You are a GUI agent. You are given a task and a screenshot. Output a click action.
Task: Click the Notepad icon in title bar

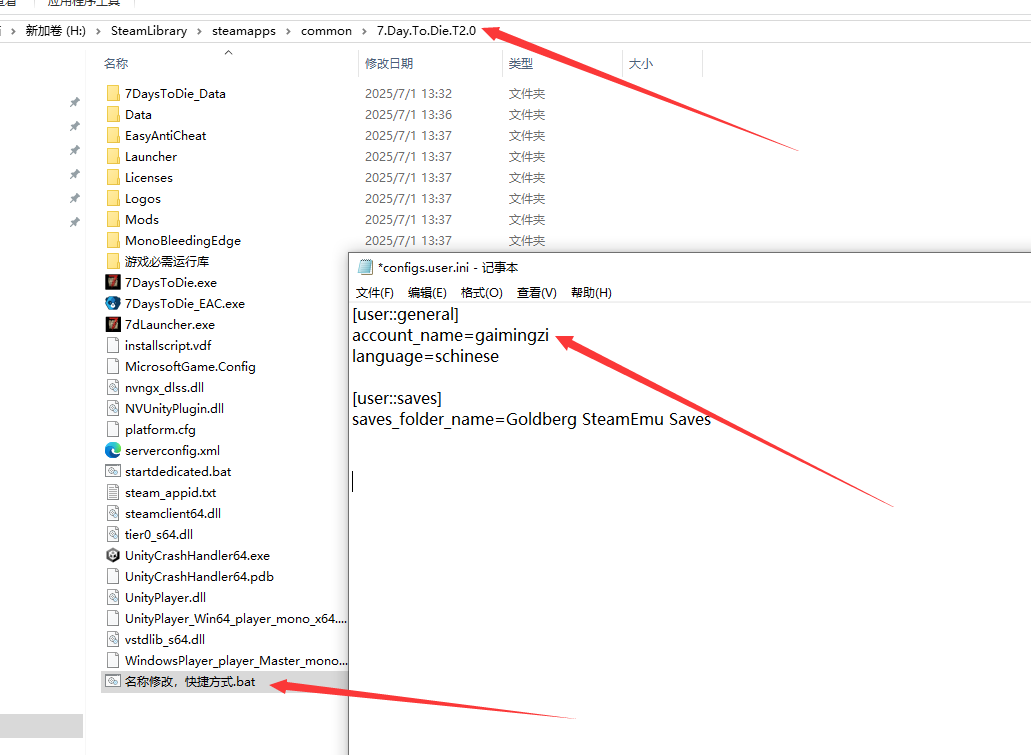[365, 267]
